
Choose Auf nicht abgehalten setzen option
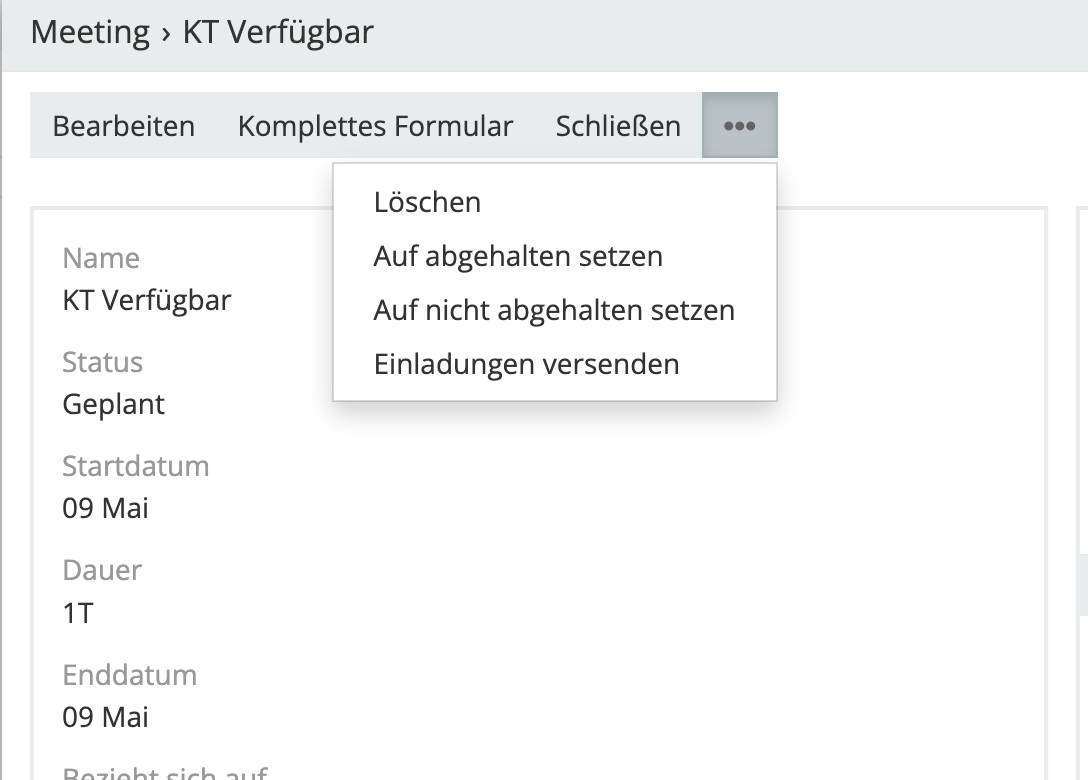[x=554, y=310]
